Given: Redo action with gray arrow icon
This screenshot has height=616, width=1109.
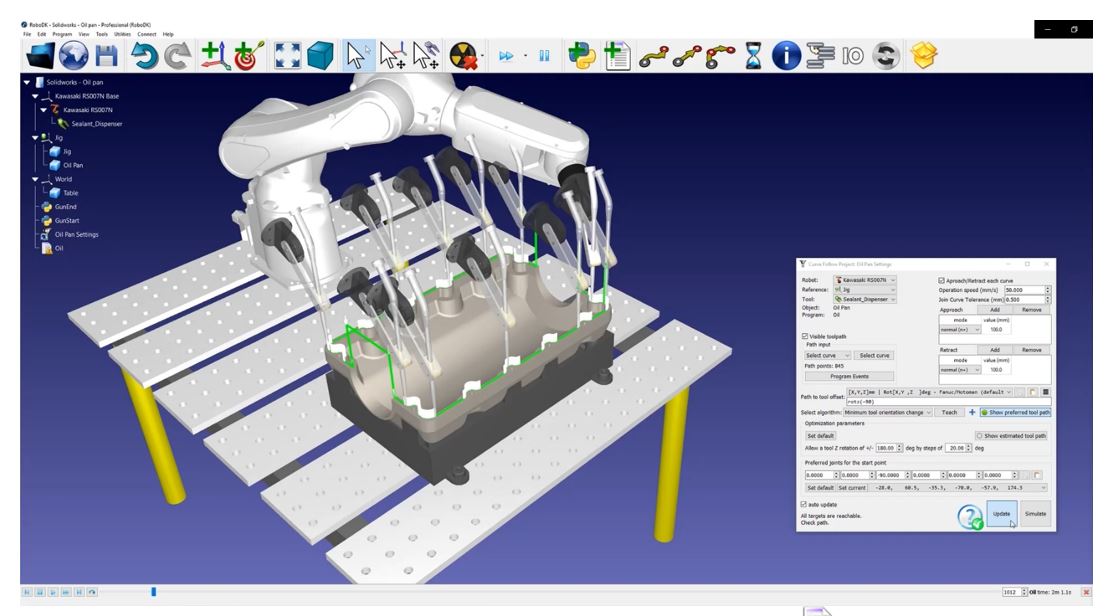Looking at the screenshot, I should point(177,56).
